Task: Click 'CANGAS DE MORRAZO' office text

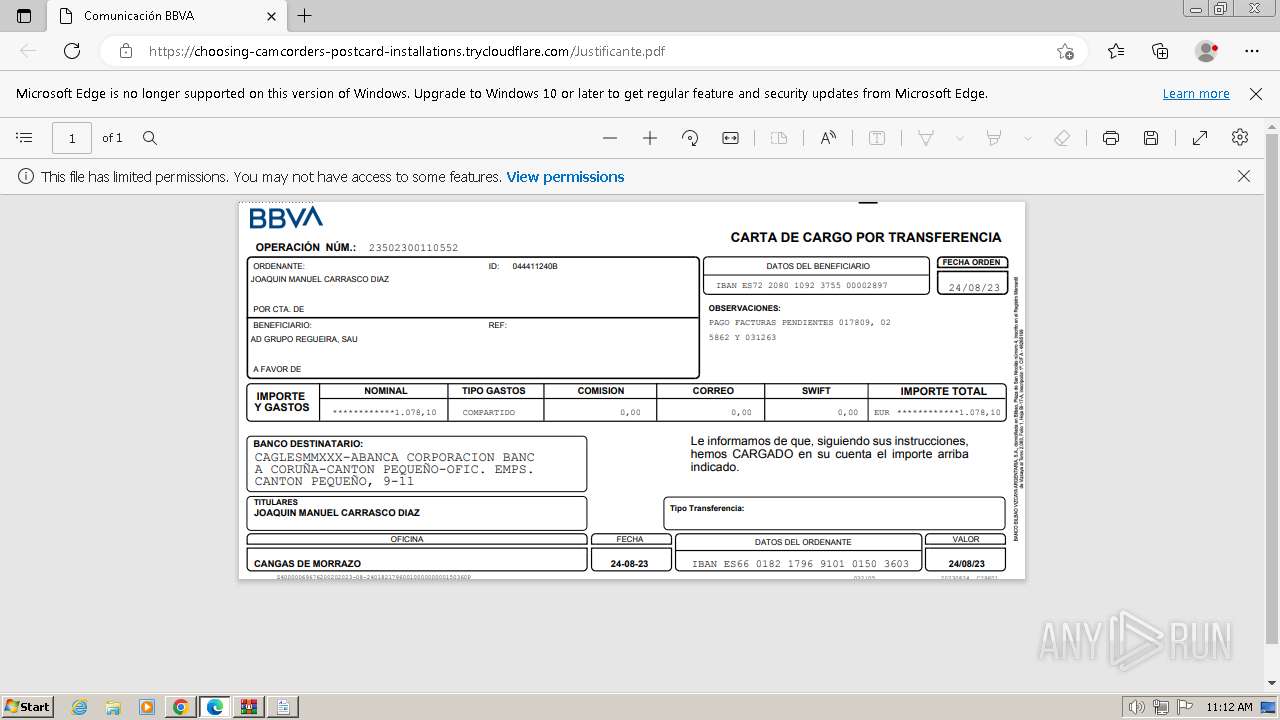Action: (307, 564)
